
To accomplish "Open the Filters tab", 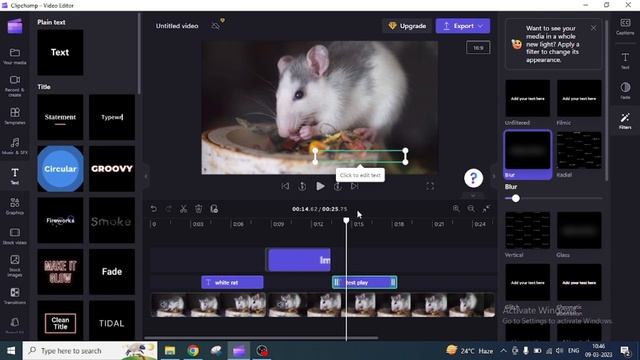I will (x=625, y=121).
